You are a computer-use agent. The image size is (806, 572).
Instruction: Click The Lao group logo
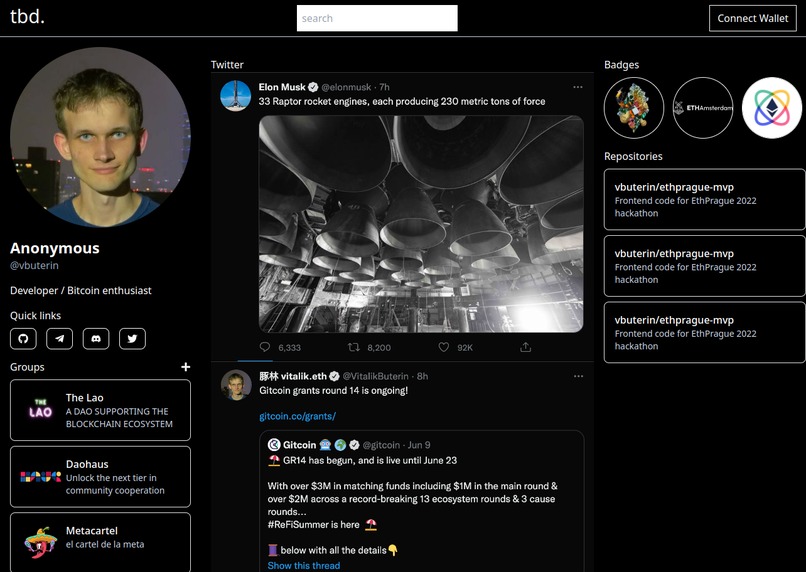click(x=41, y=409)
